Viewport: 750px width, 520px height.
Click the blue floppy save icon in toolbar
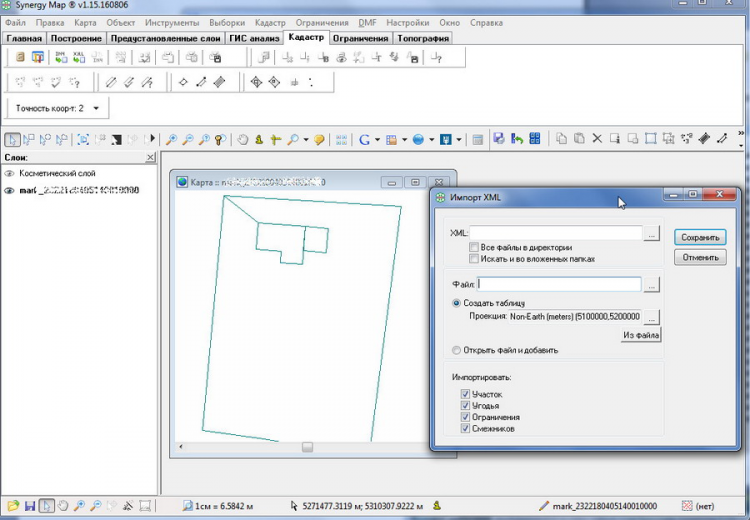[x=499, y=139]
